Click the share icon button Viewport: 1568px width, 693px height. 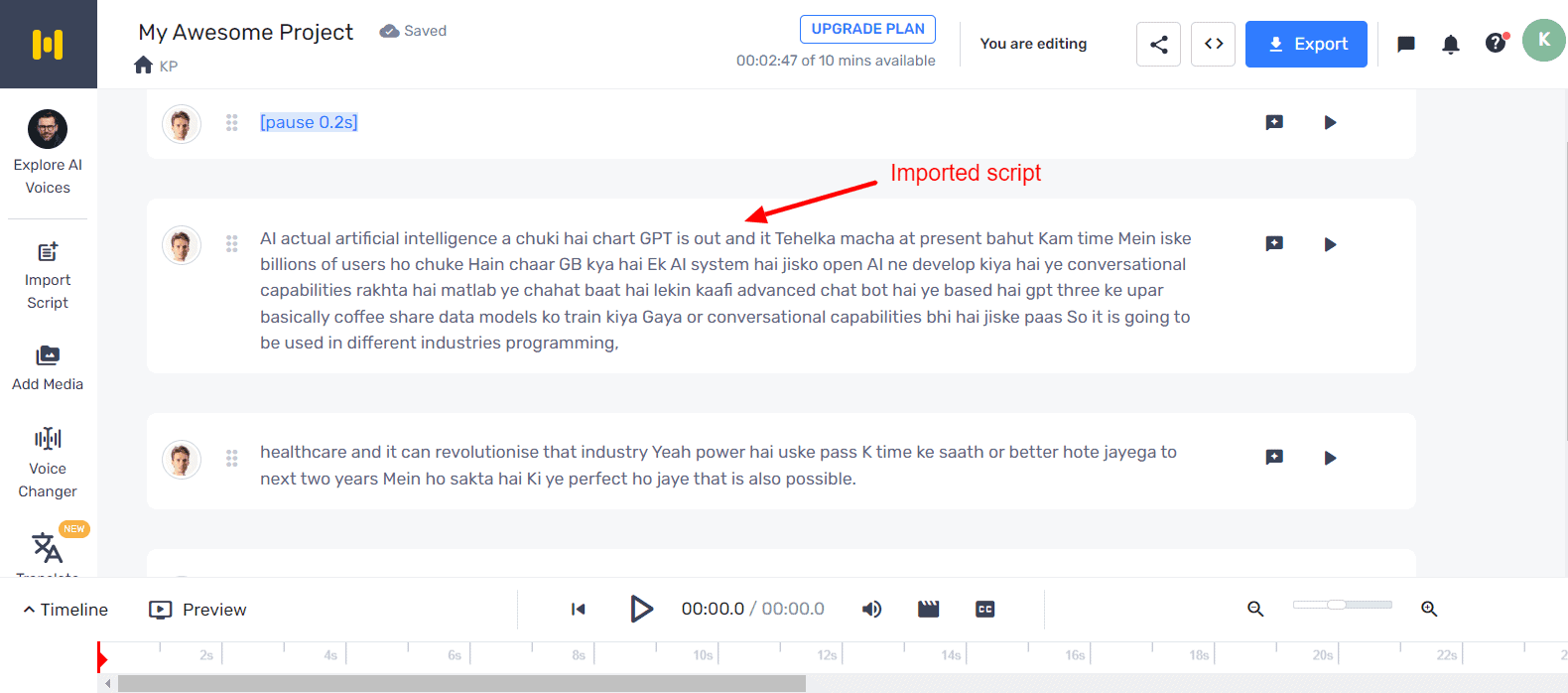coord(1158,44)
